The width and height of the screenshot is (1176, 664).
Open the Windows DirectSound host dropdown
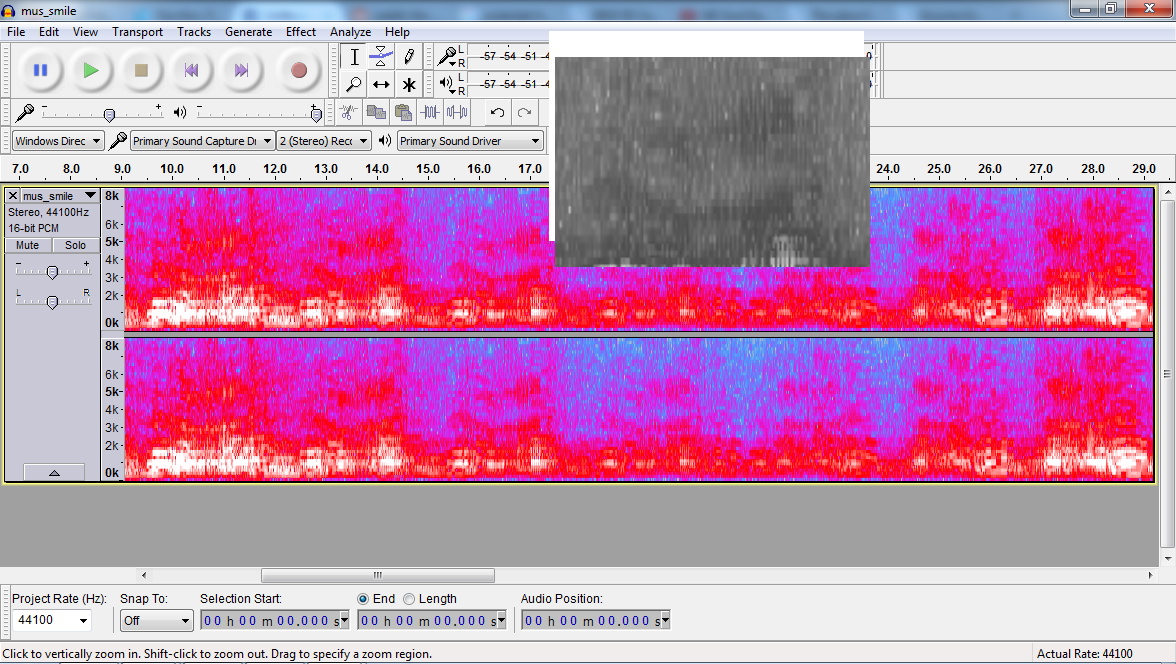(58, 140)
